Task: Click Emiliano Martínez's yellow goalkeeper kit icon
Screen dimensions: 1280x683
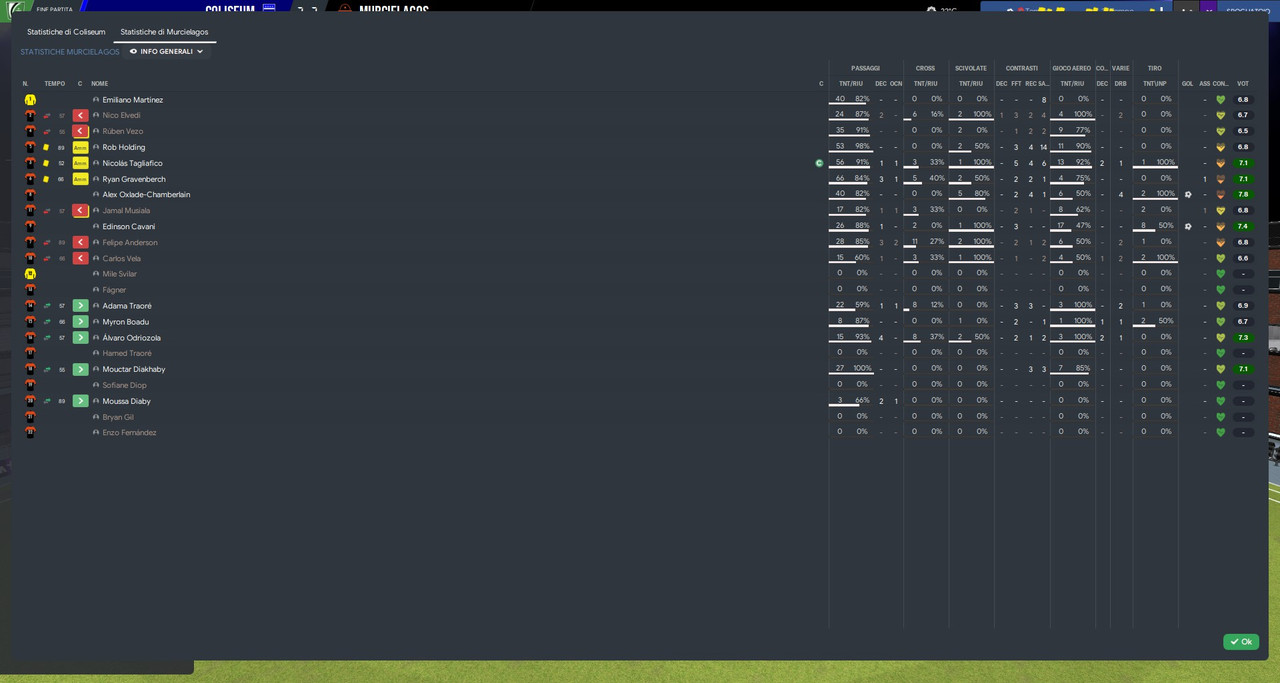Action: pyautogui.click(x=30, y=100)
